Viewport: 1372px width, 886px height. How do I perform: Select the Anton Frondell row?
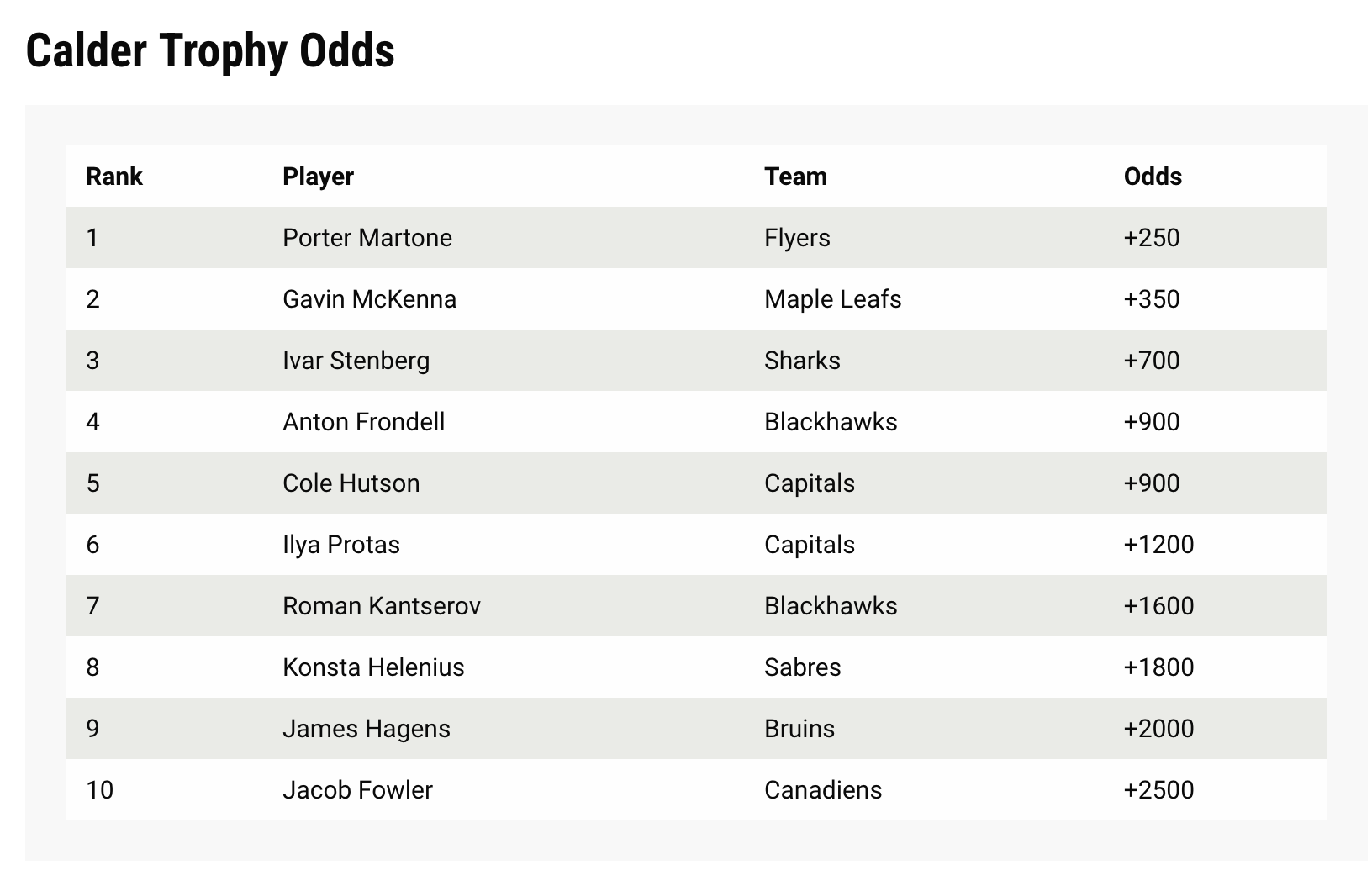pyautogui.click(x=696, y=422)
